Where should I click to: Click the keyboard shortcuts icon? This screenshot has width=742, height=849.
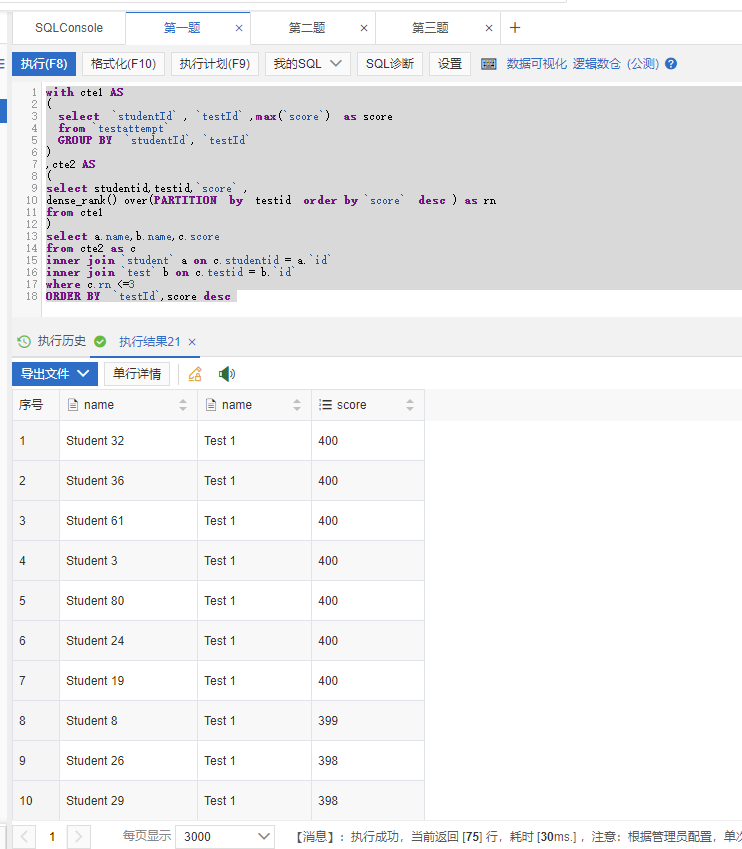pos(489,64)
